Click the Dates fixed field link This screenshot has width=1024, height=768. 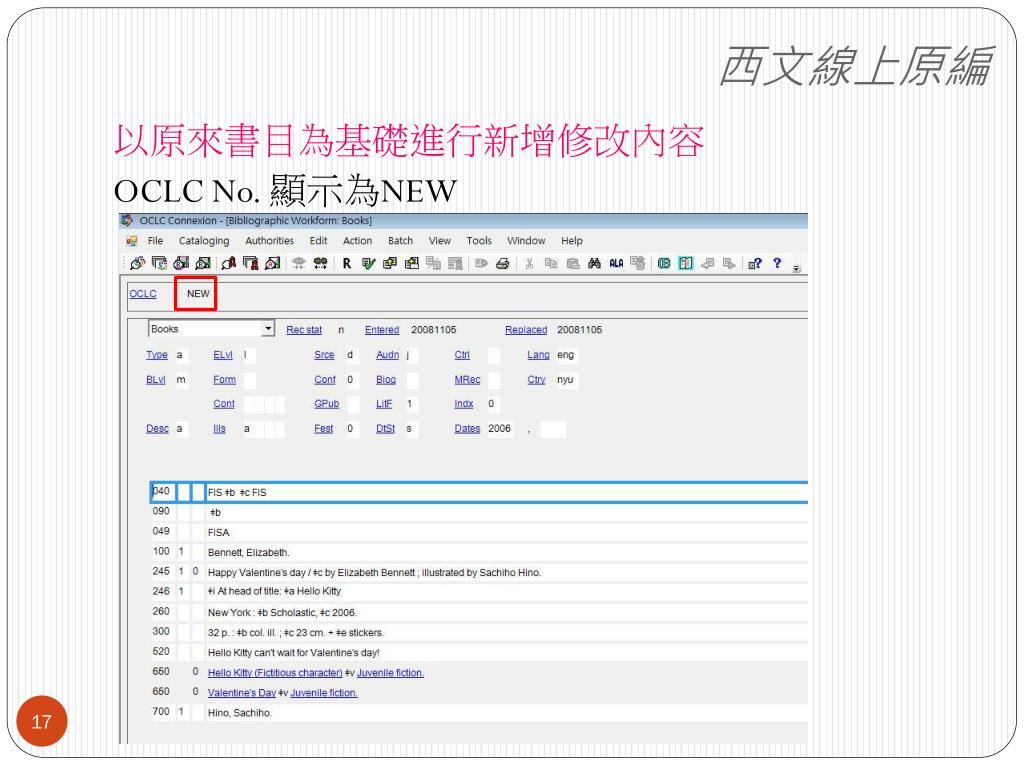(x=467, y=428)
